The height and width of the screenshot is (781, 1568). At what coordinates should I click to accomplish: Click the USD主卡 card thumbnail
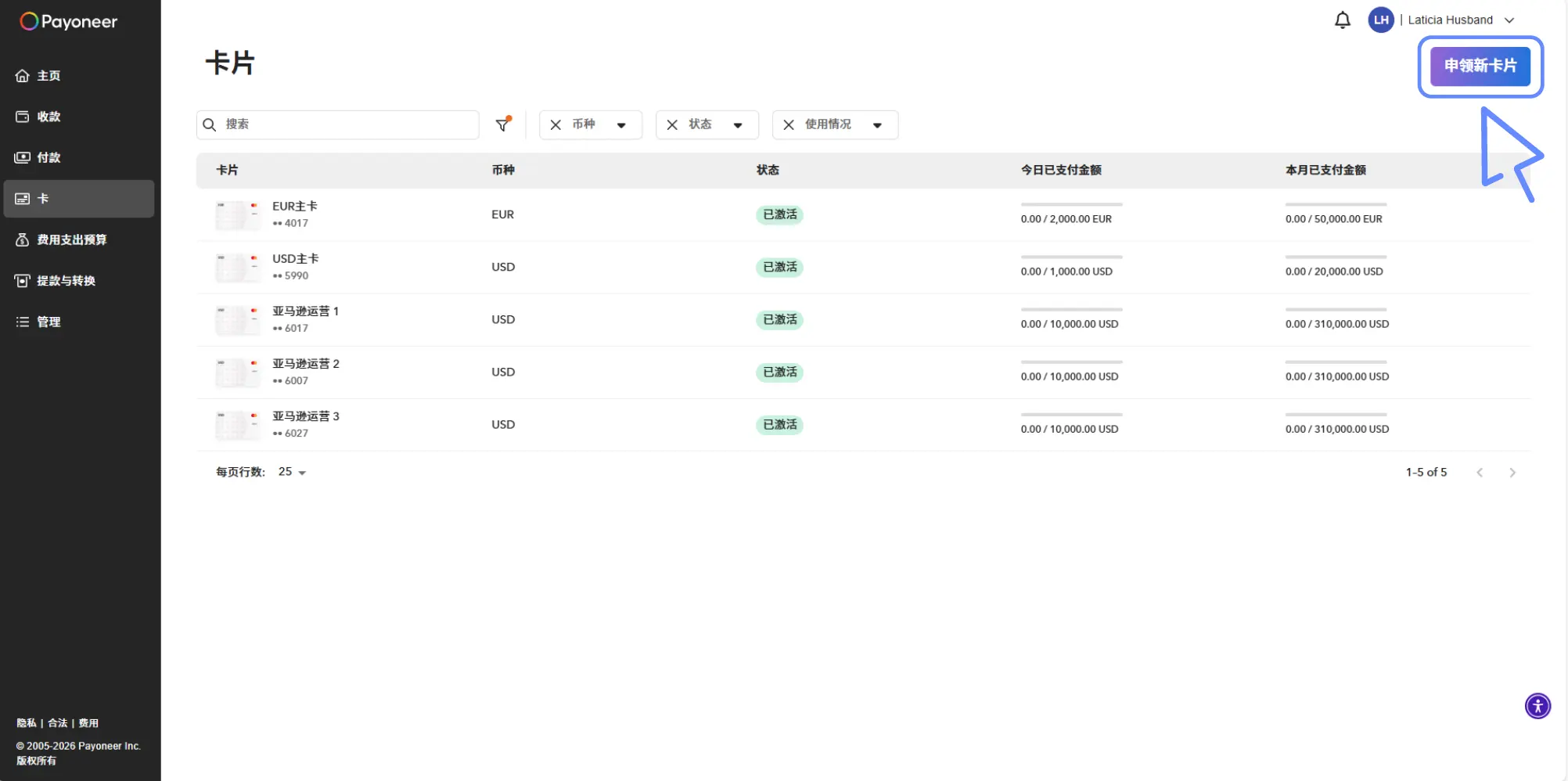(238, 268)
